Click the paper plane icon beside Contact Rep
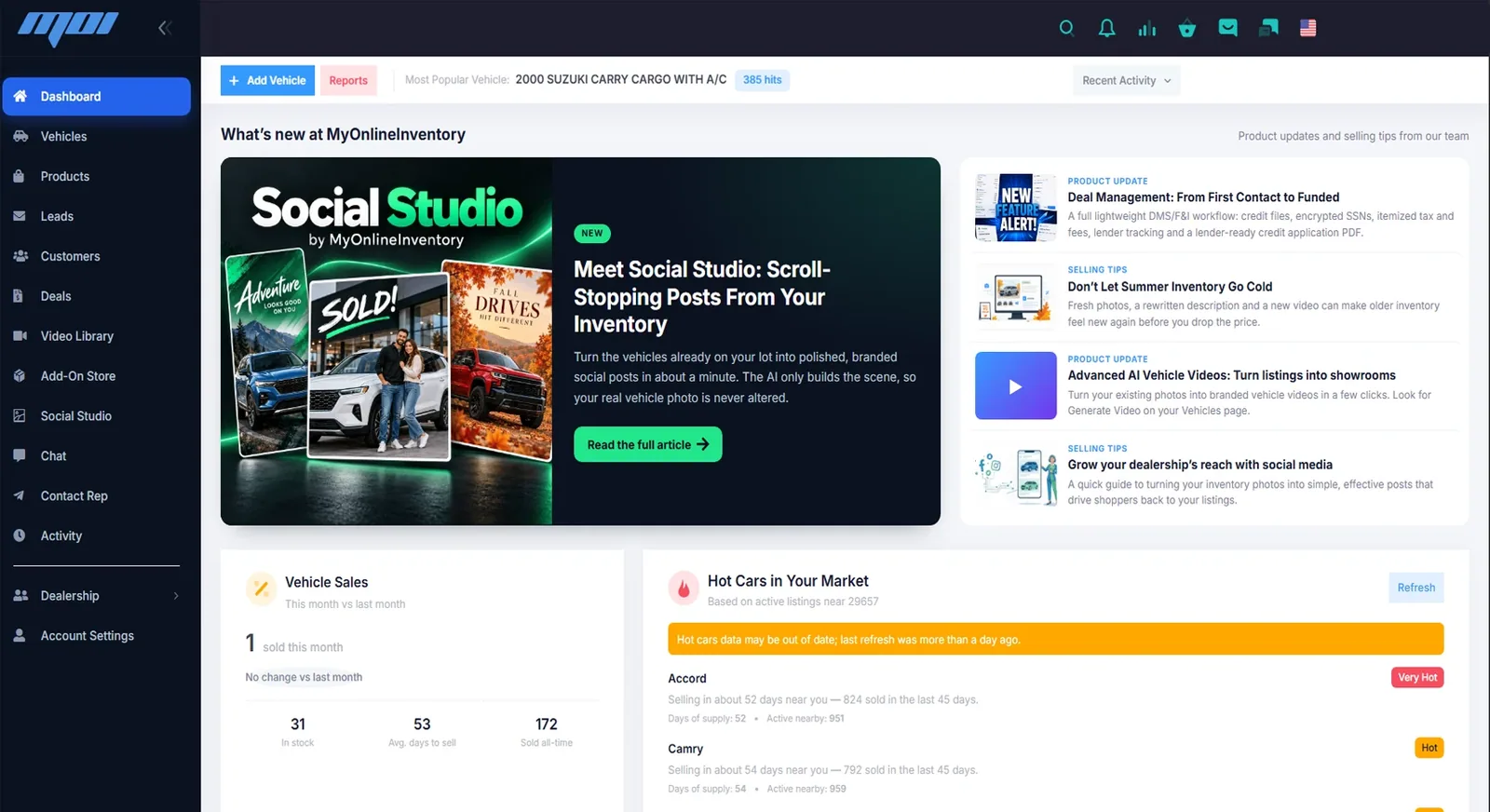The image size is (1490, 812). tap(20, 495)
